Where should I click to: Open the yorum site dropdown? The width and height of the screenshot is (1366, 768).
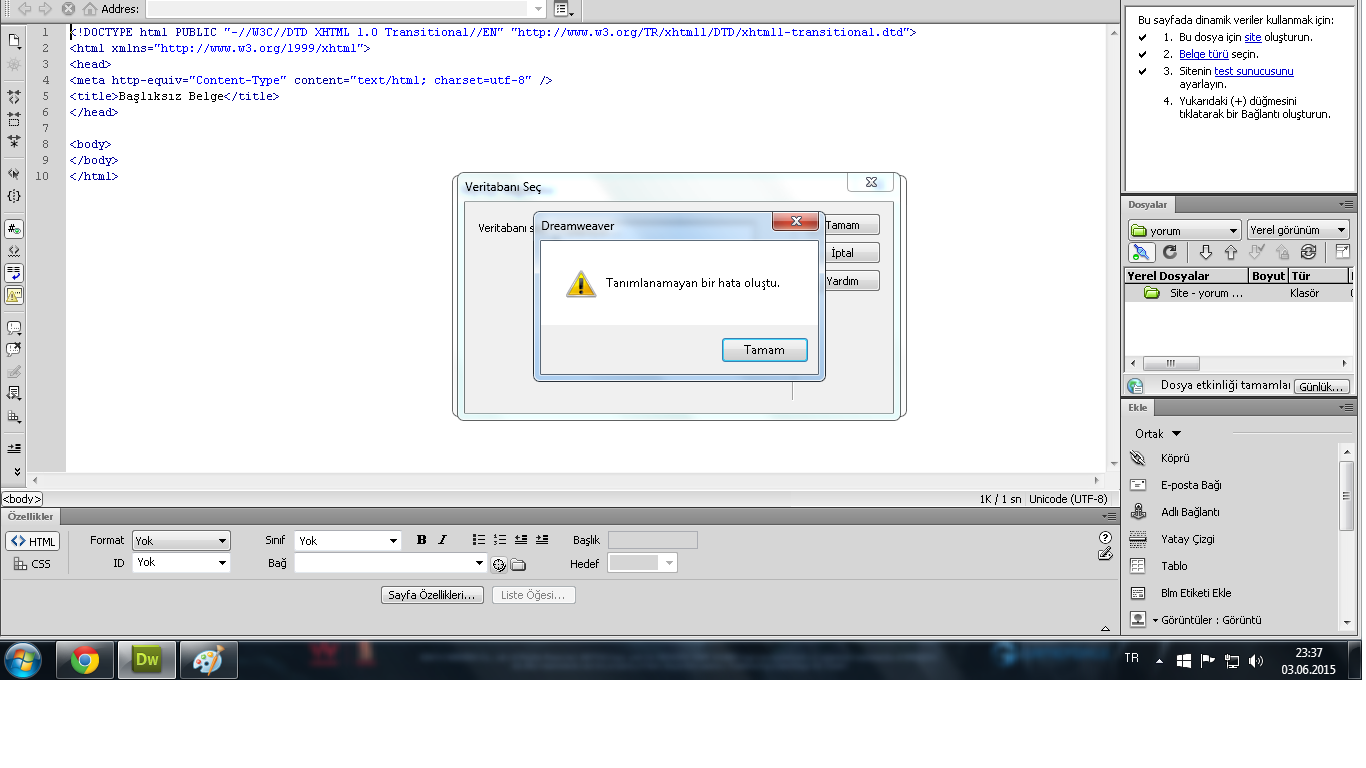(x=1184, y=230)
